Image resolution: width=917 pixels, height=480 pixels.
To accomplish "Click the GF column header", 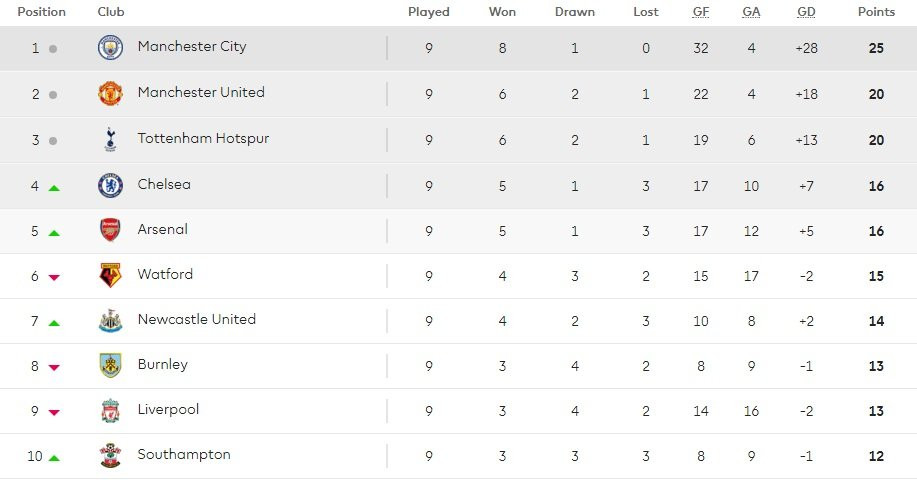I will click(x=701, y=12).
